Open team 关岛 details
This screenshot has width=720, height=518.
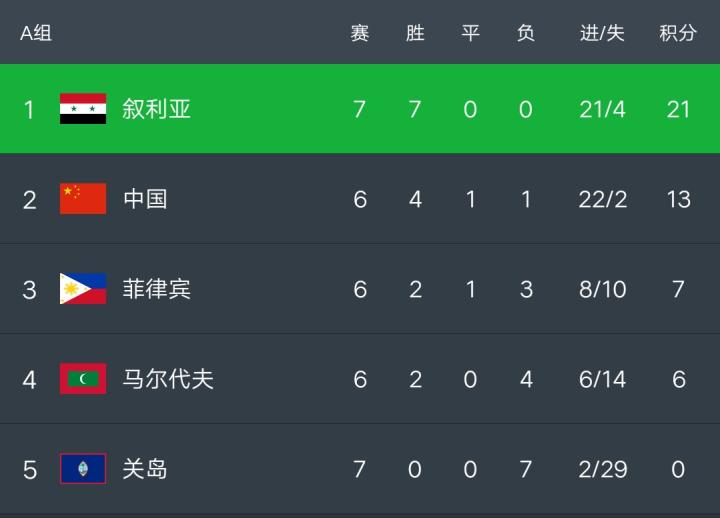145,469
